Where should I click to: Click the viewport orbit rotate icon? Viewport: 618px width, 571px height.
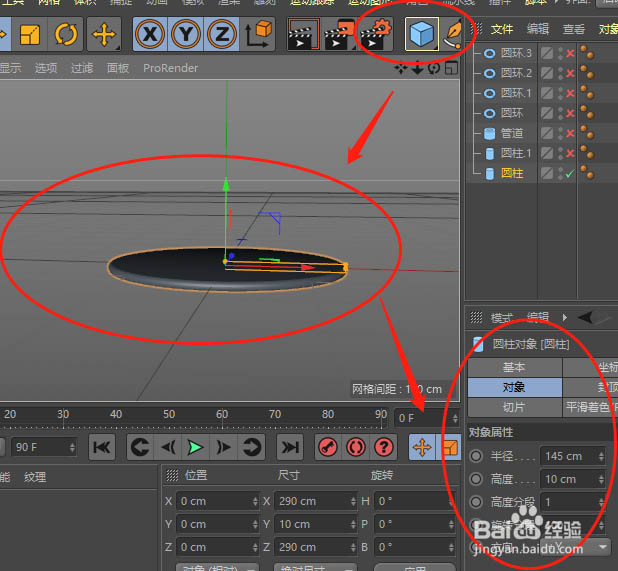click(434, 69)
